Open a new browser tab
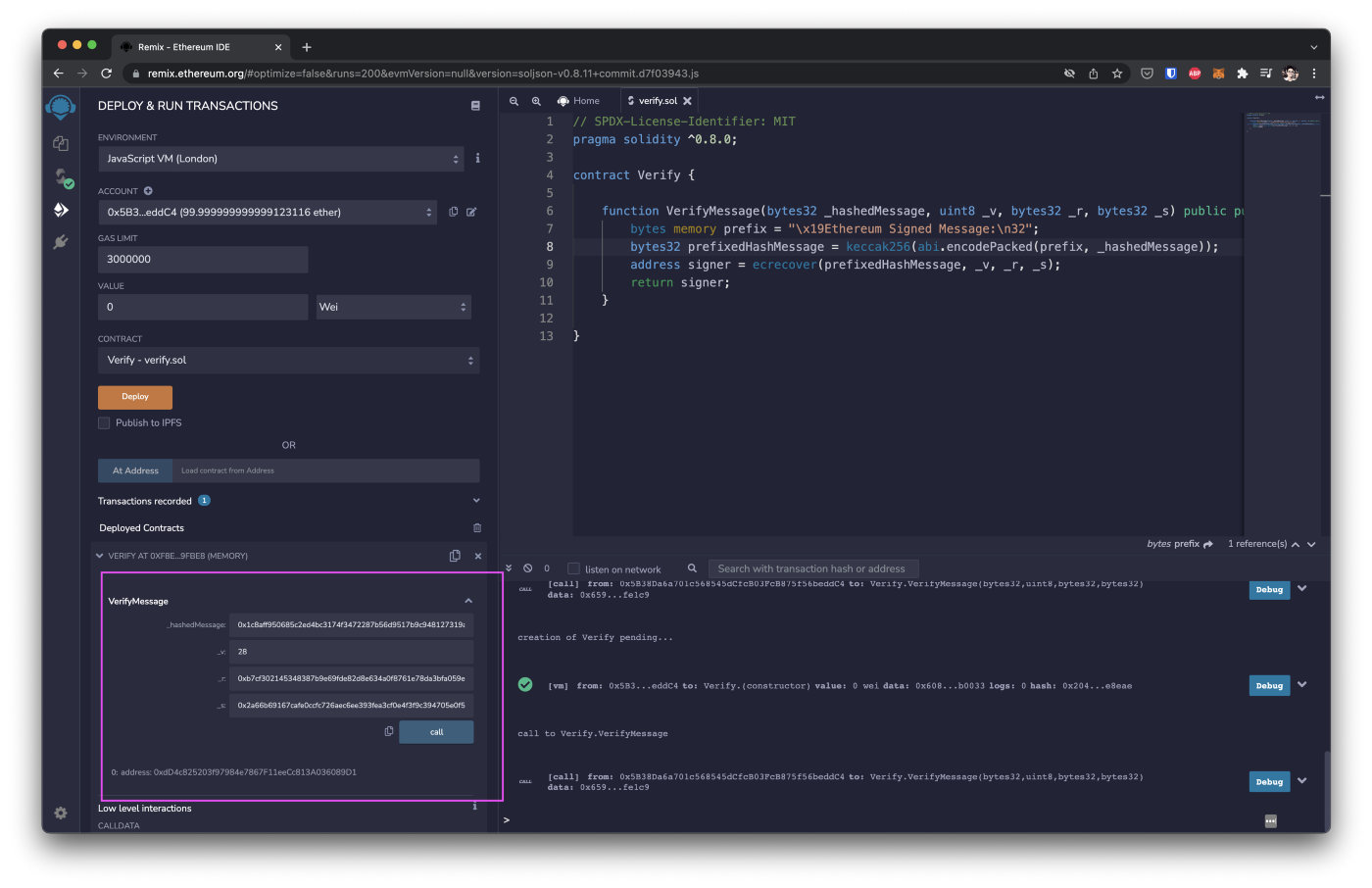This screenshot has width=1372, height=888. tap(307, 47)
